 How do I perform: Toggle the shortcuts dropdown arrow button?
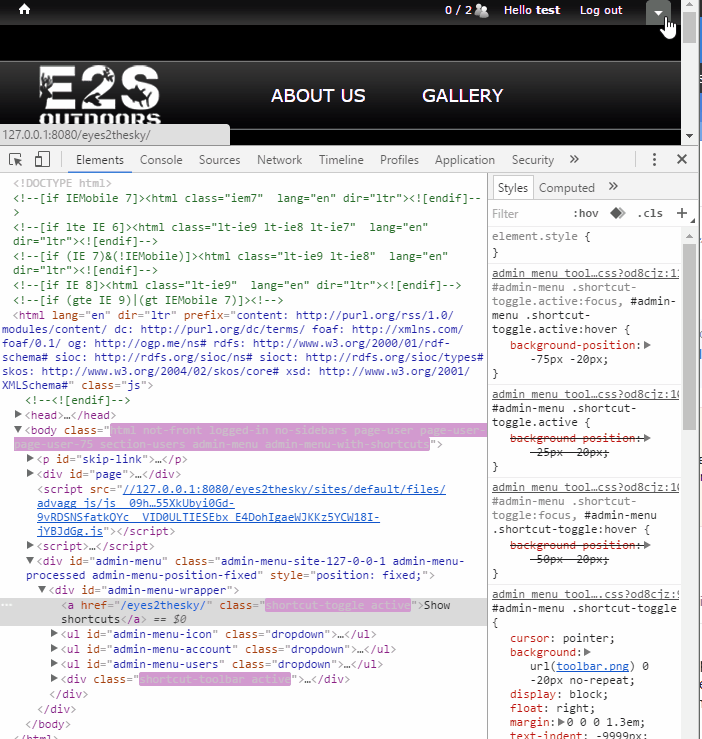point(658,12)
